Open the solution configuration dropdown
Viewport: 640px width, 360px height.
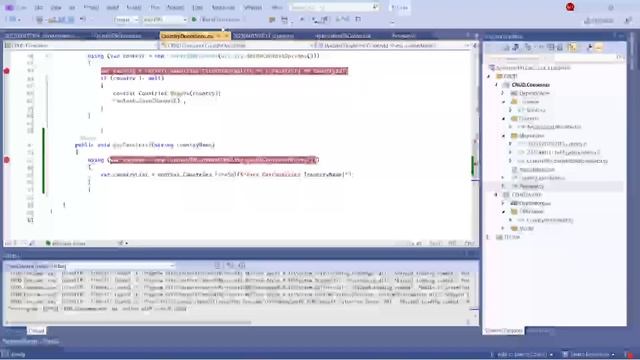tap(126, 20)
